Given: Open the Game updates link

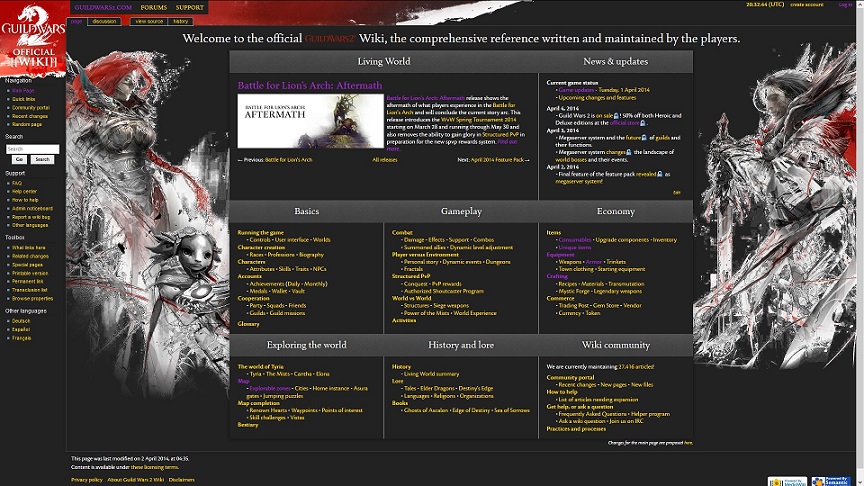Looking at the screenshot, I should [576, 90].
